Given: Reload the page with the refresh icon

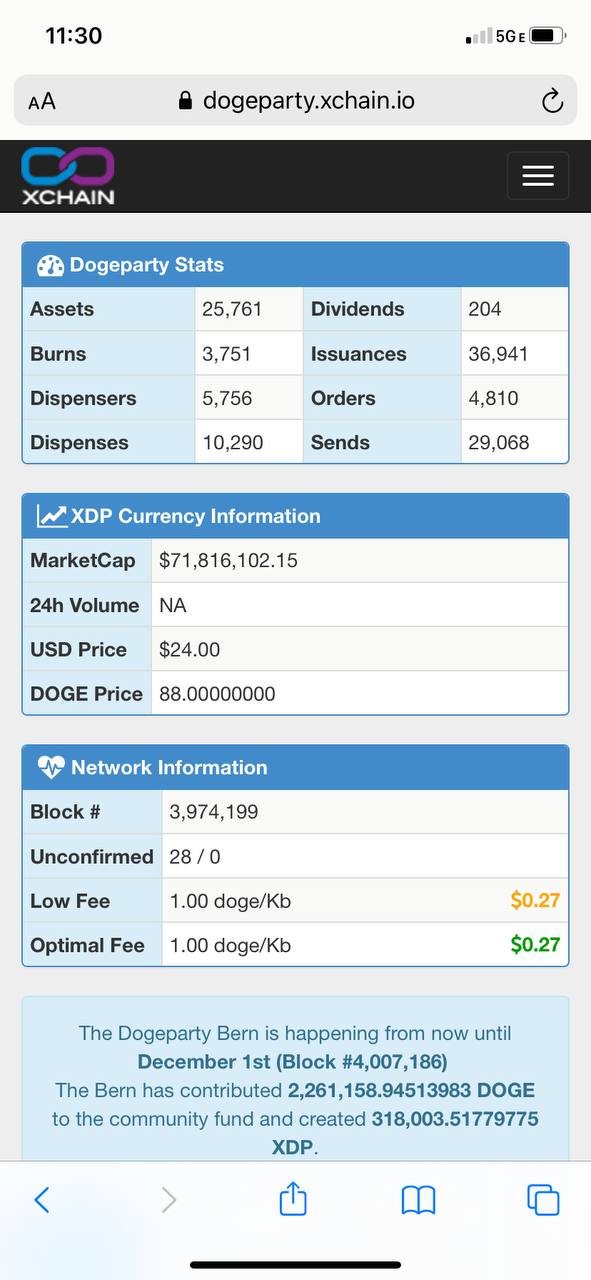Looking at the screenshot, I should click(552, 101).
